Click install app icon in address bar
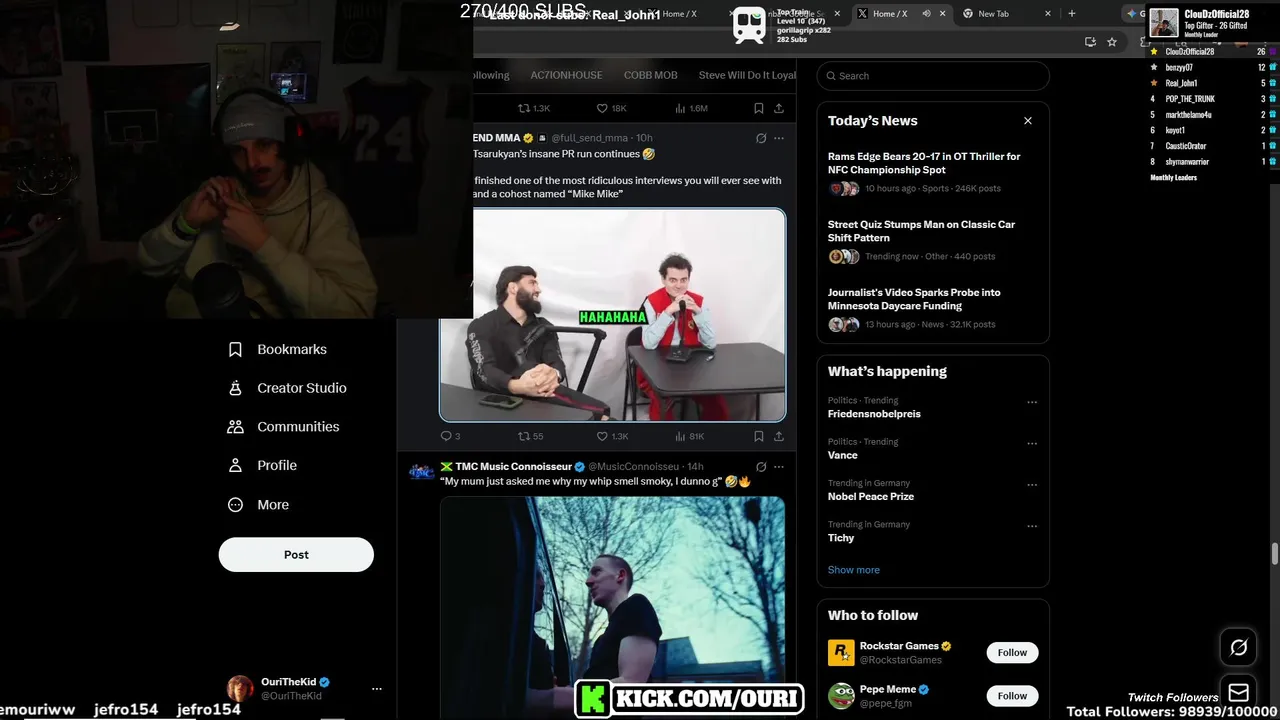 click(1090, 42)
